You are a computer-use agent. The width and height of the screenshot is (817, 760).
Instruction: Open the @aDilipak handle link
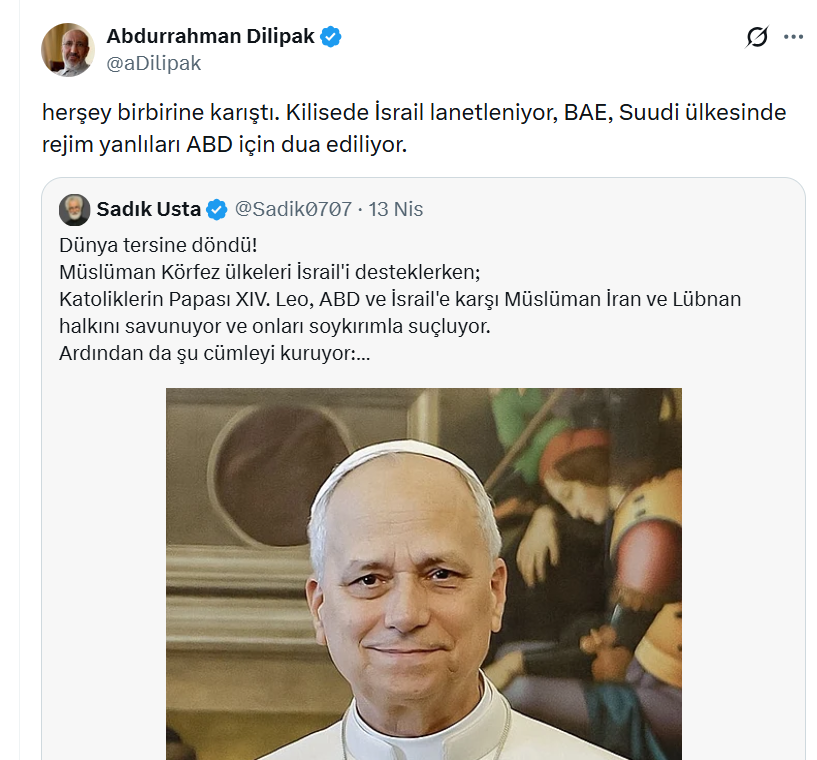click(154, 64)
